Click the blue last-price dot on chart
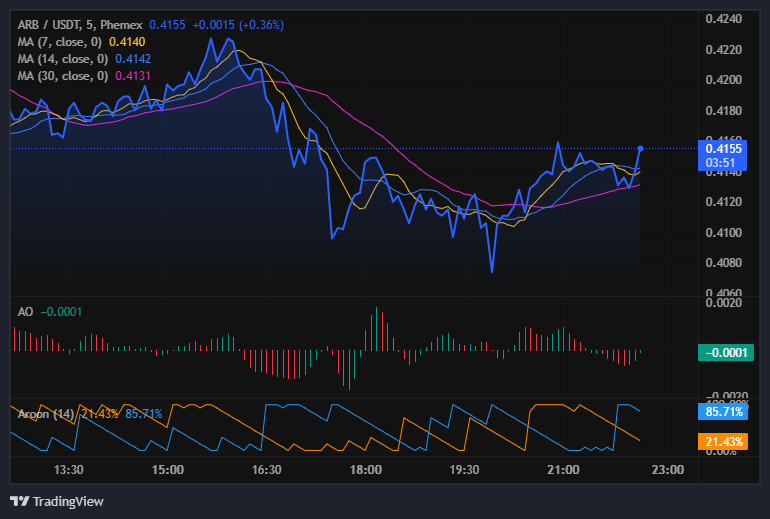The width and height of the screenshot is (770, 519). (x=640, y=148)
